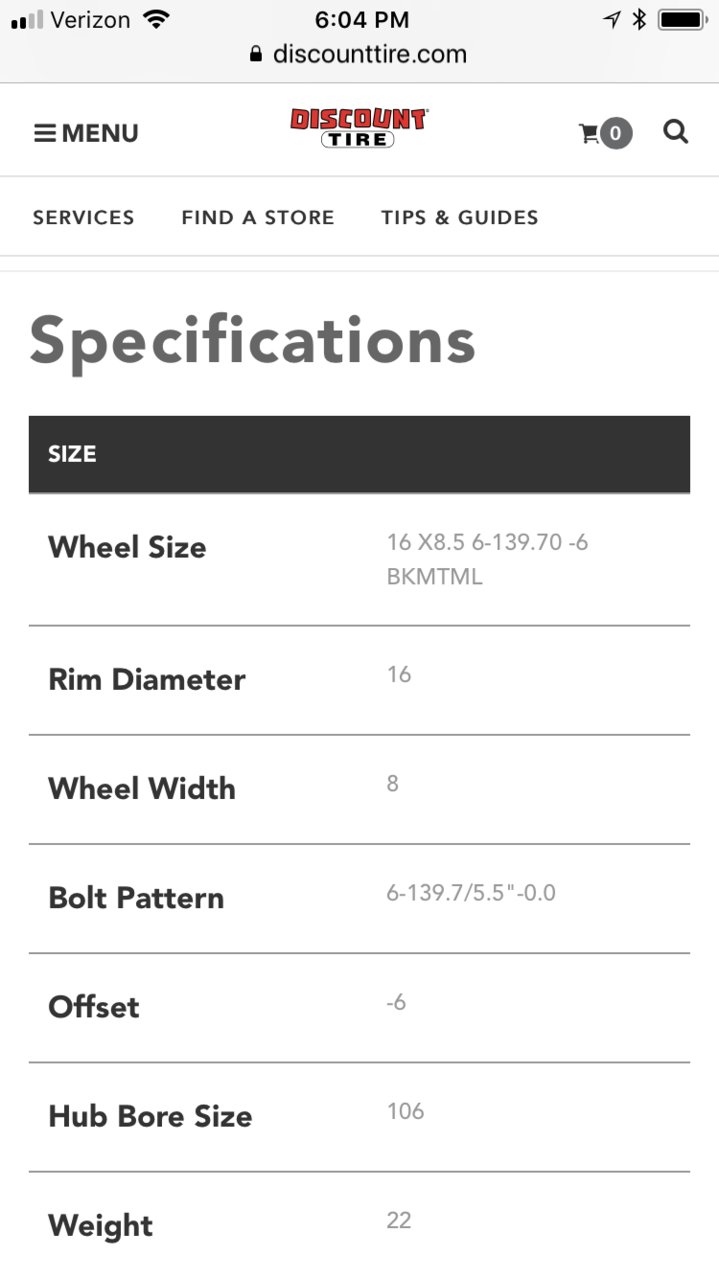Tap the Discount Tire logo

(358, 129)
